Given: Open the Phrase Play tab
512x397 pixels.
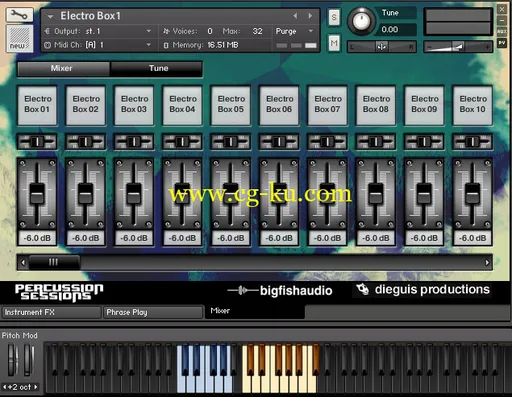Looking at the screenshot, I should pos(153,312).
